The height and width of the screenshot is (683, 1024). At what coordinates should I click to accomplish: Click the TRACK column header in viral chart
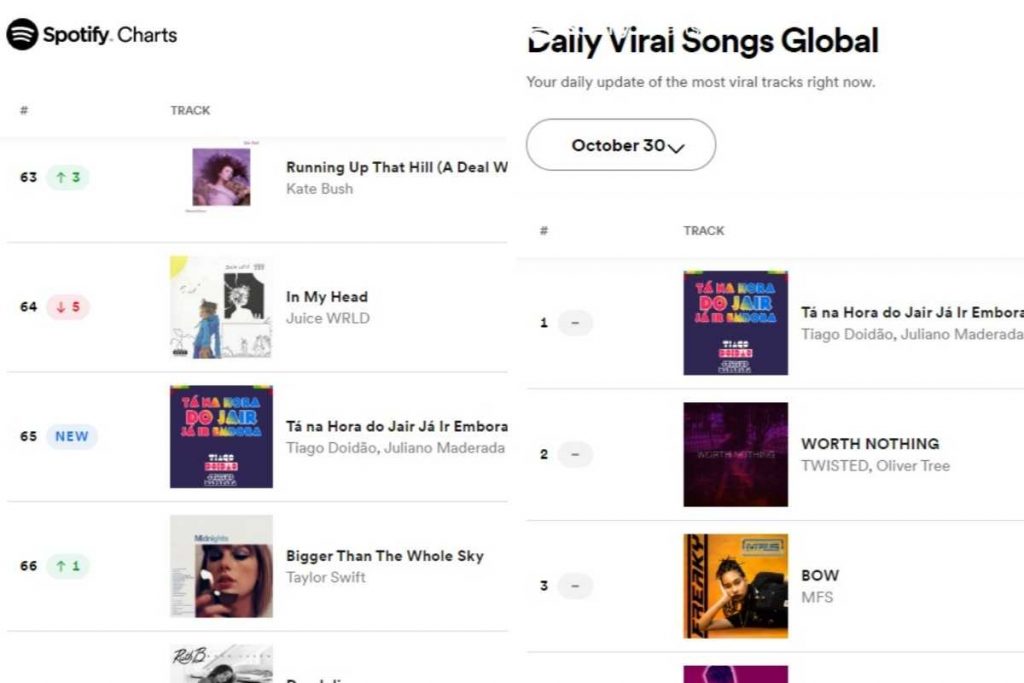pyautogui.click(x=703, y=231)
